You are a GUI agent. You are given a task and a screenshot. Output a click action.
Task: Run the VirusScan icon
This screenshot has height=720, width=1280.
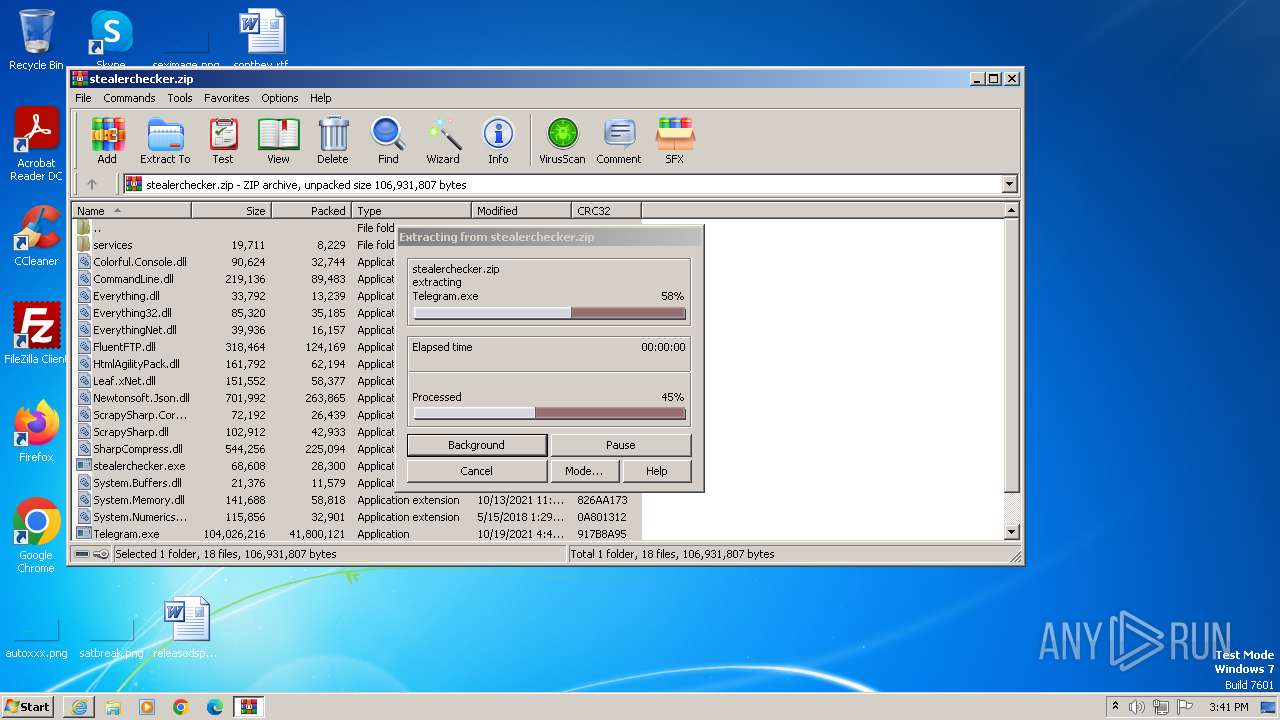pyautogui.click(x=562, y=140)
